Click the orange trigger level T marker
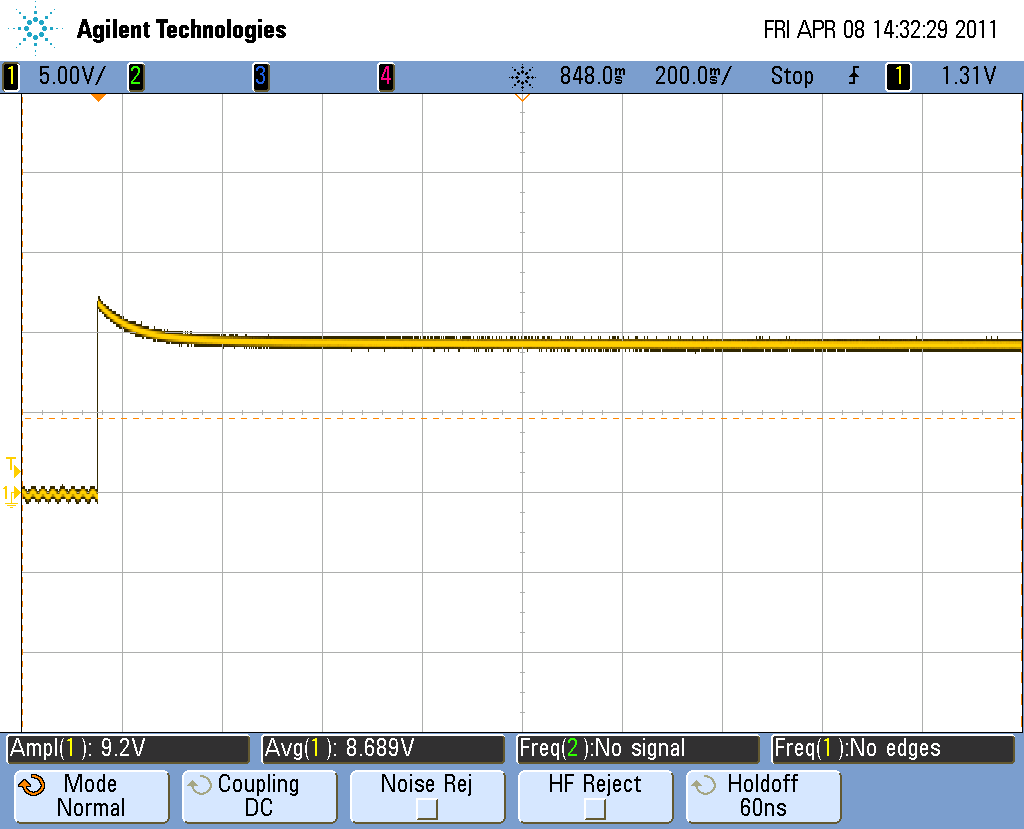 pos(12,465)
